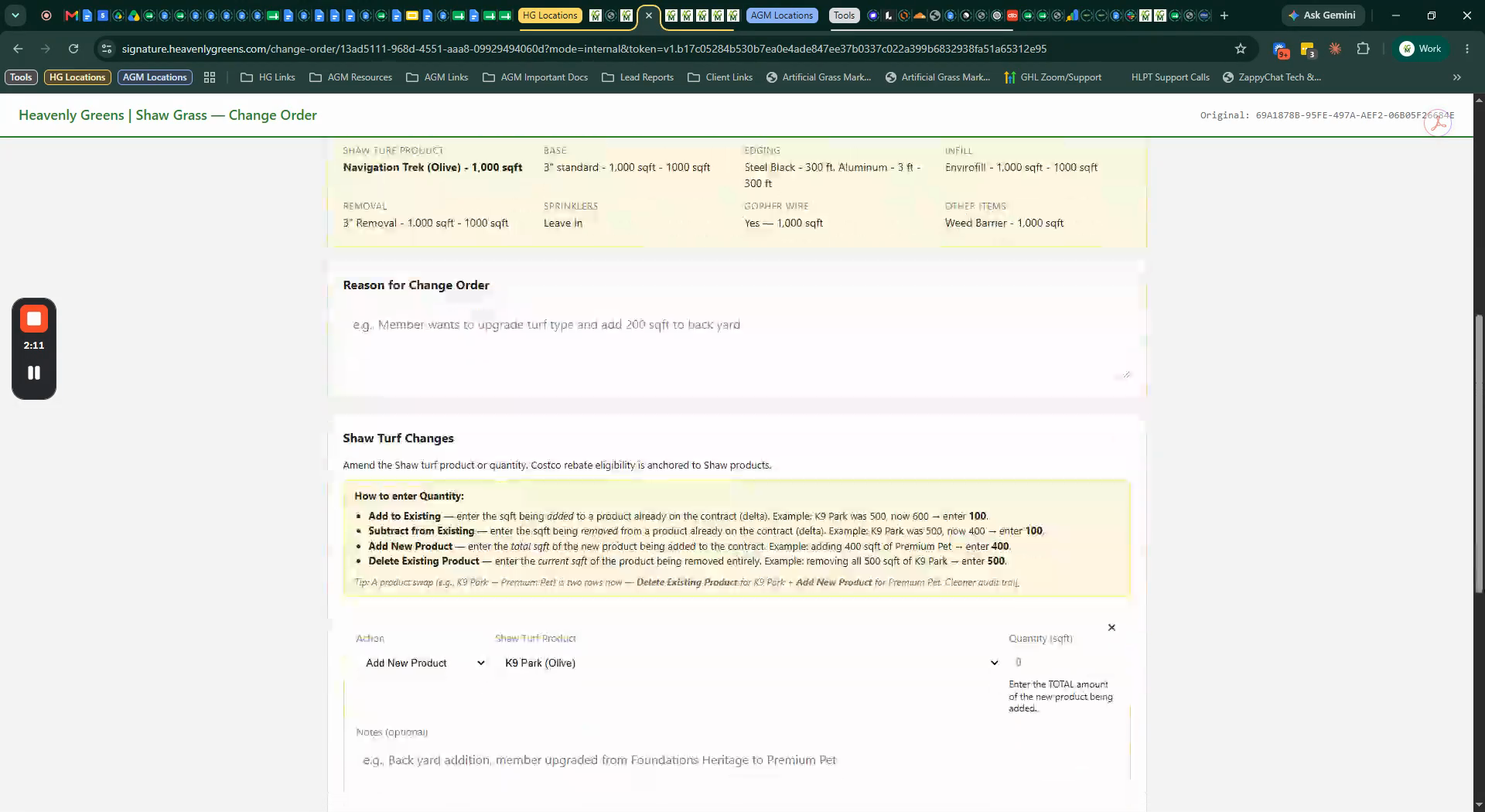
Task: Open the Extensions puzzle menu
Action: [x=1363, y=49]
